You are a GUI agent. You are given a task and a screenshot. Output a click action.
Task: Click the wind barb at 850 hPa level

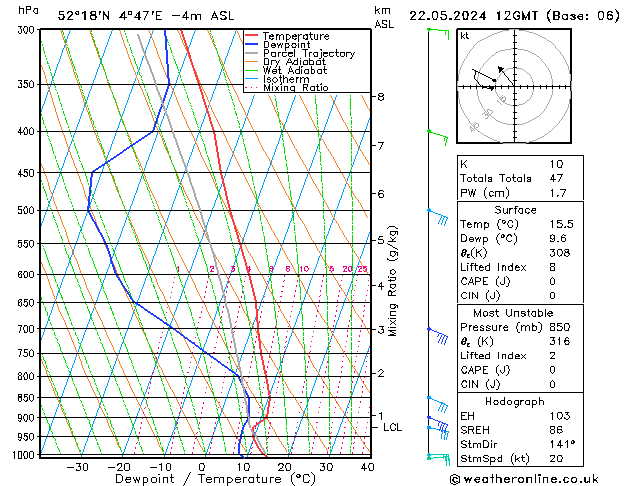[x=438, y=404]
